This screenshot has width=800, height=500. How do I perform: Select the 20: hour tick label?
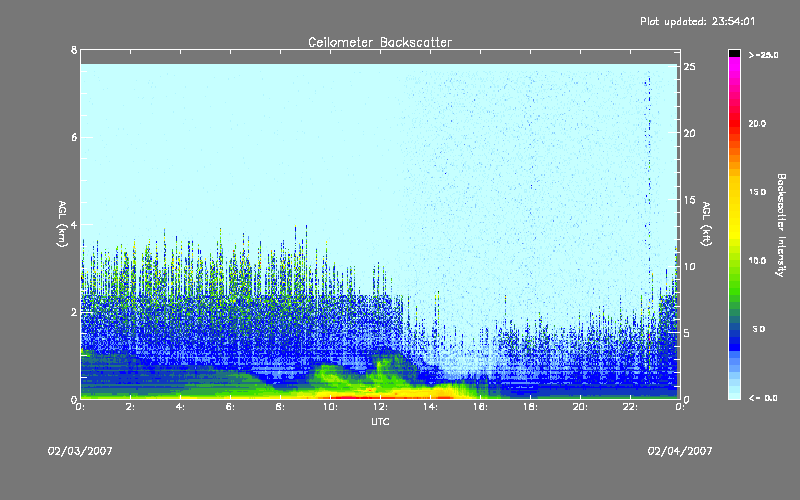click(580, 407)
